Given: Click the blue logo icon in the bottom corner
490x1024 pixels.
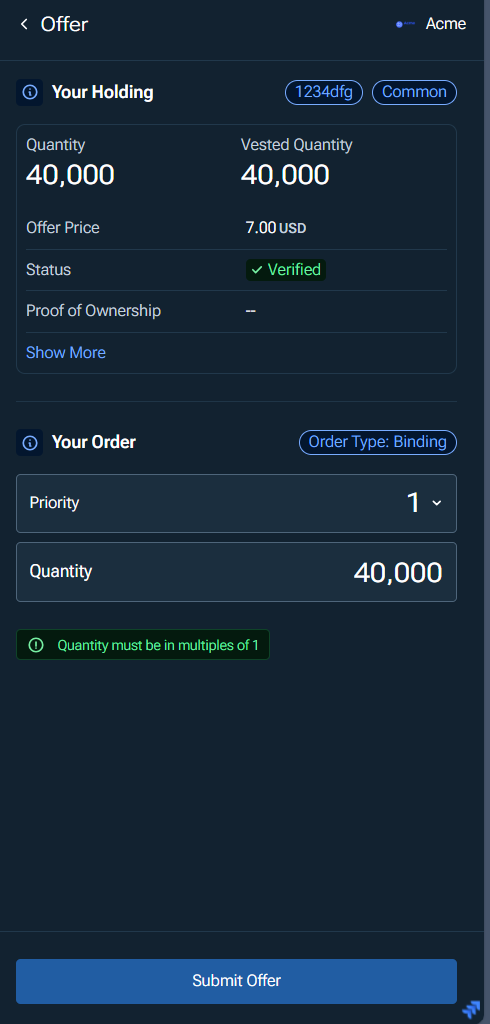Looking at the screenshot, I should [471, 1008].
